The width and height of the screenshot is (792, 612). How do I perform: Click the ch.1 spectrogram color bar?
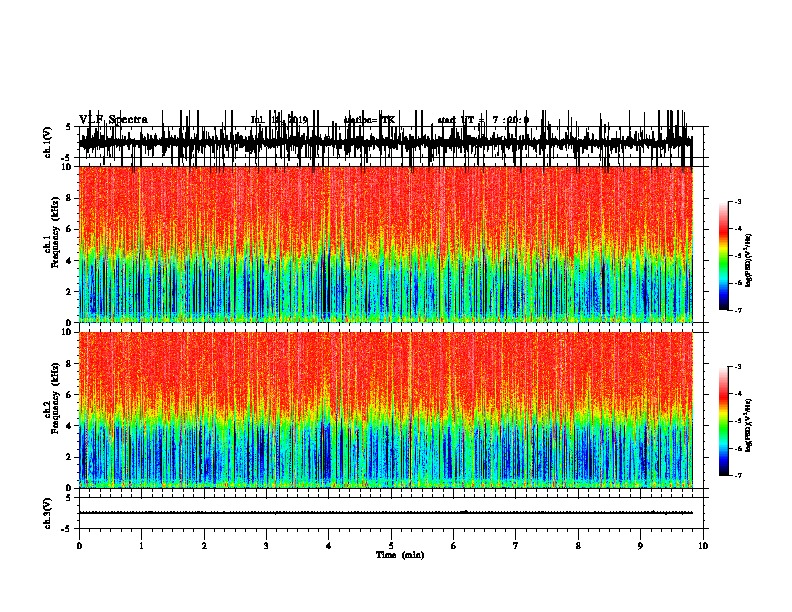(x=724, y=256)
